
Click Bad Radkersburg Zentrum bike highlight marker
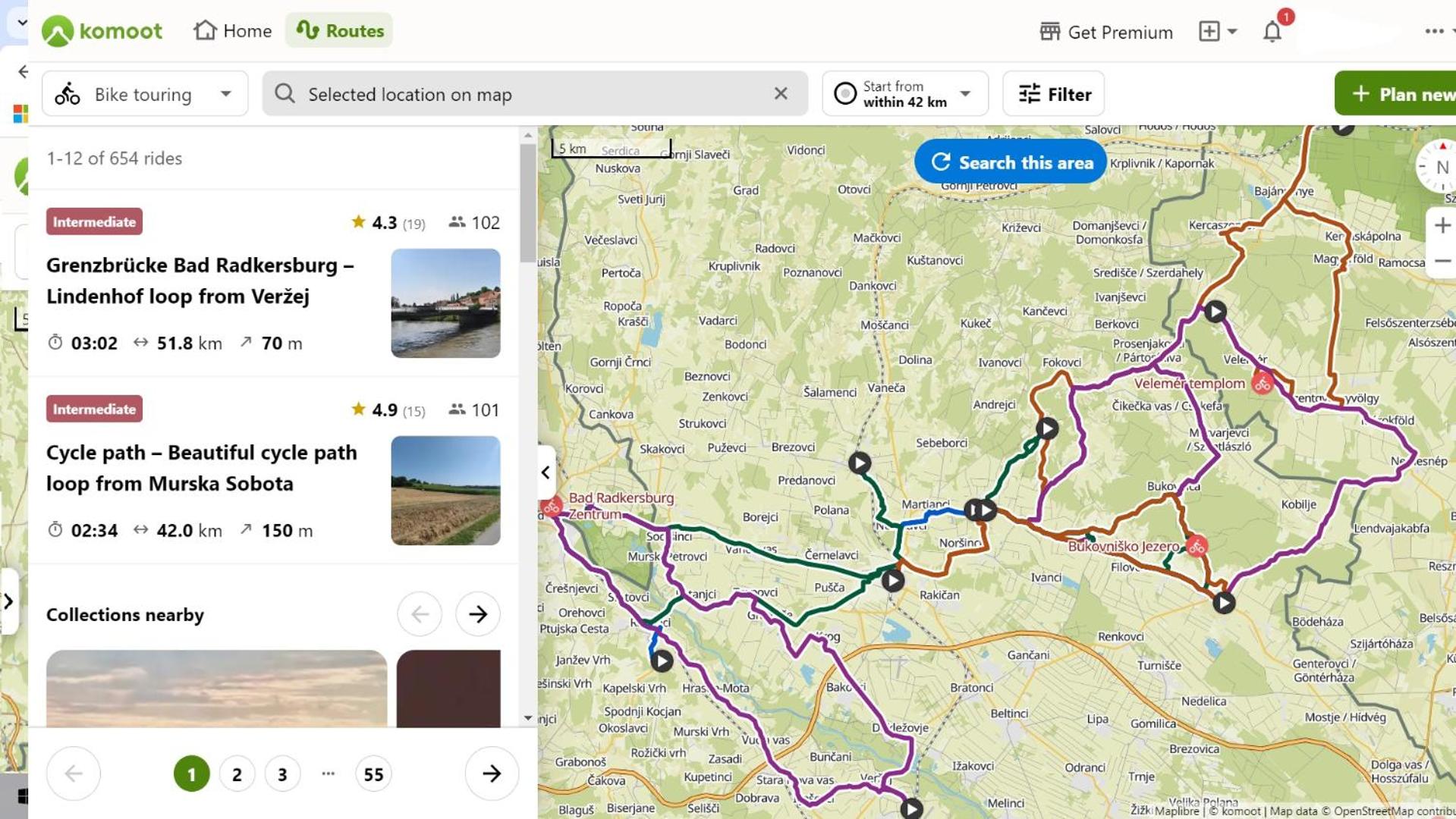552,507
